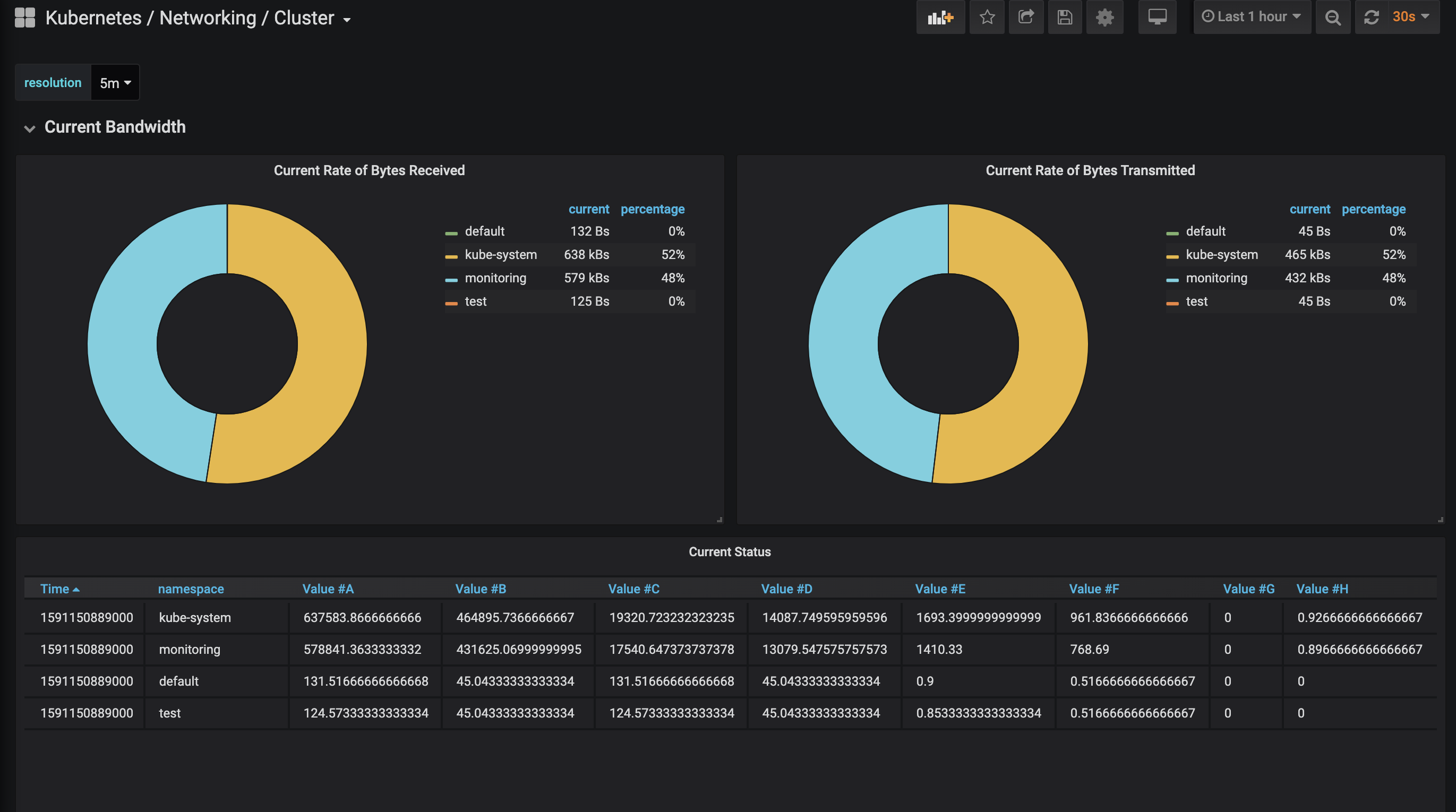The image size is (1456, 812).
Task: Sort Transmitted legend by current column
Action: point(1309,209)
